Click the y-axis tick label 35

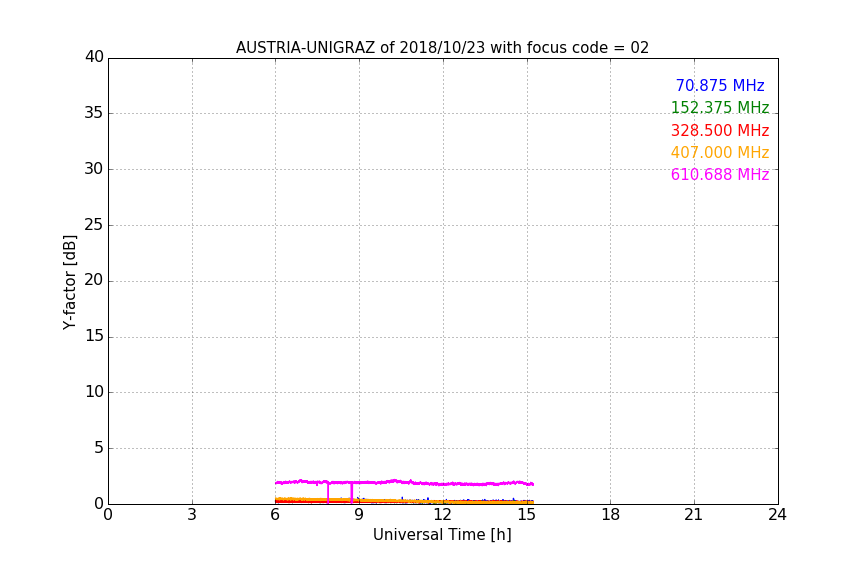click(x=94, y=113)
